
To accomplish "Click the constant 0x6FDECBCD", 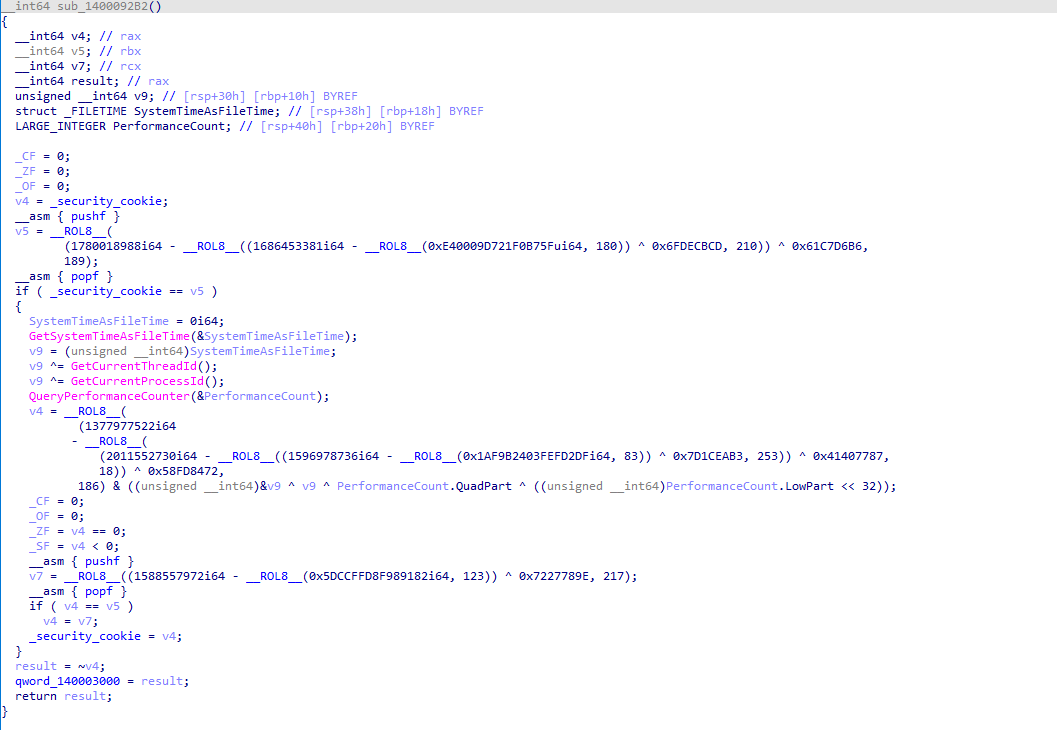I will (x=686, y=246).
